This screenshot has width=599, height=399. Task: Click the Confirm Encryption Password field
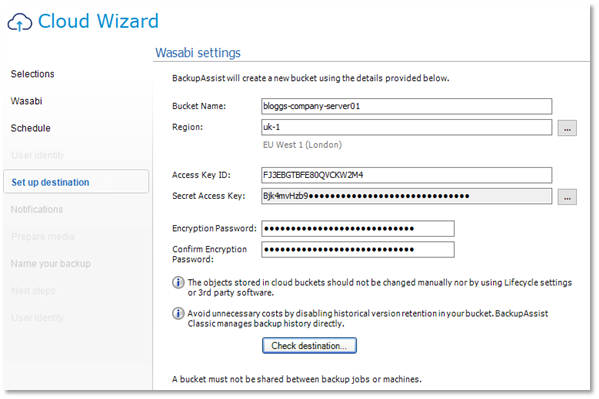[358, 250]
